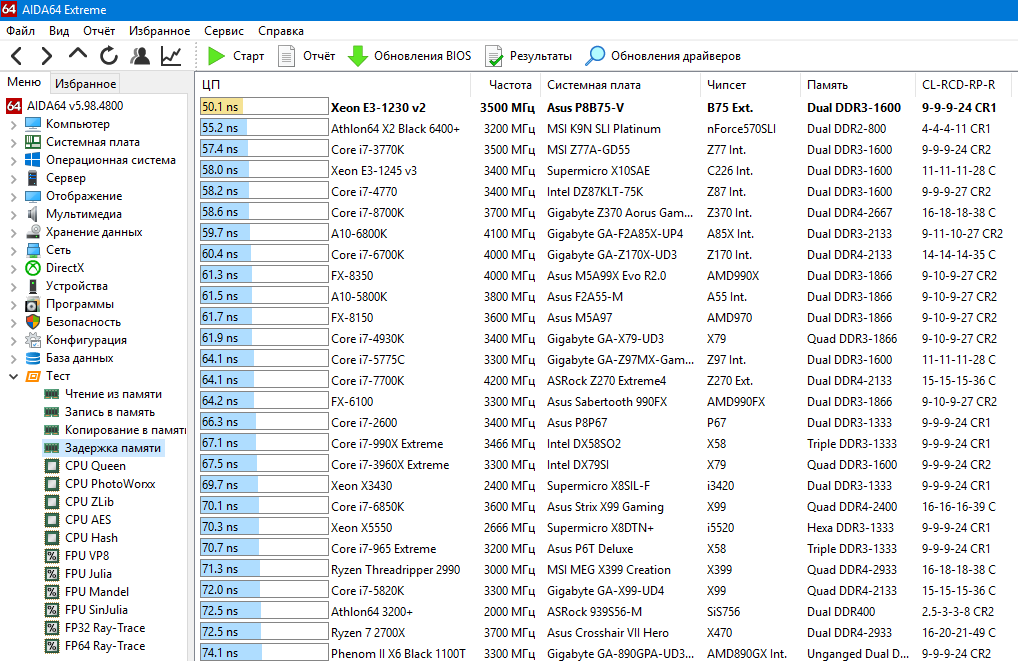Click the Refresh circular arrow icon
The image size is (1018, 661).
click(x=108, y=56)
